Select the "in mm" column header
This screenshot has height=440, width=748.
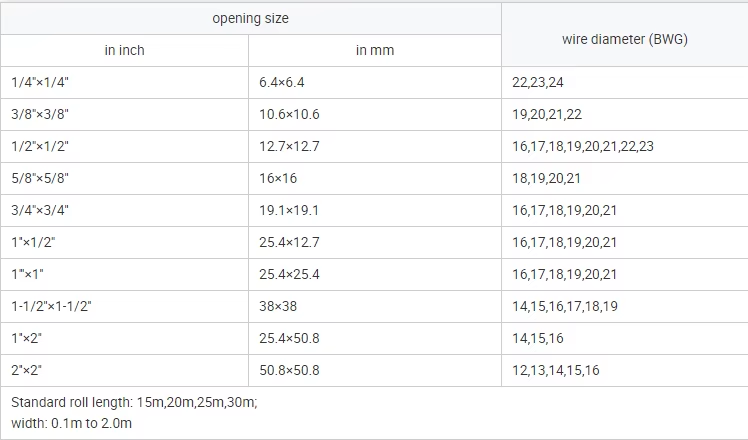tap(375, 50)
